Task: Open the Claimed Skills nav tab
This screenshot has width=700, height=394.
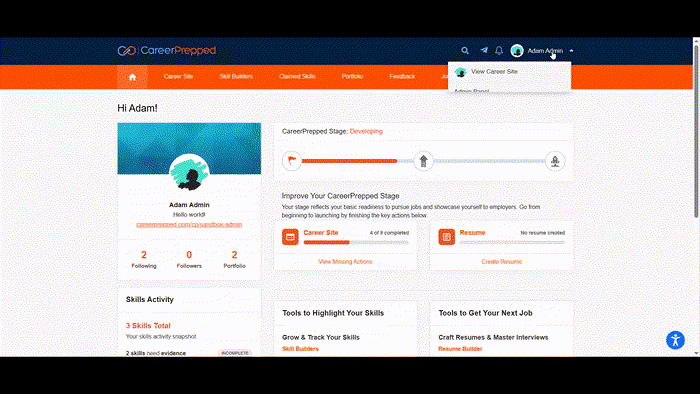Action: point(297,76)
